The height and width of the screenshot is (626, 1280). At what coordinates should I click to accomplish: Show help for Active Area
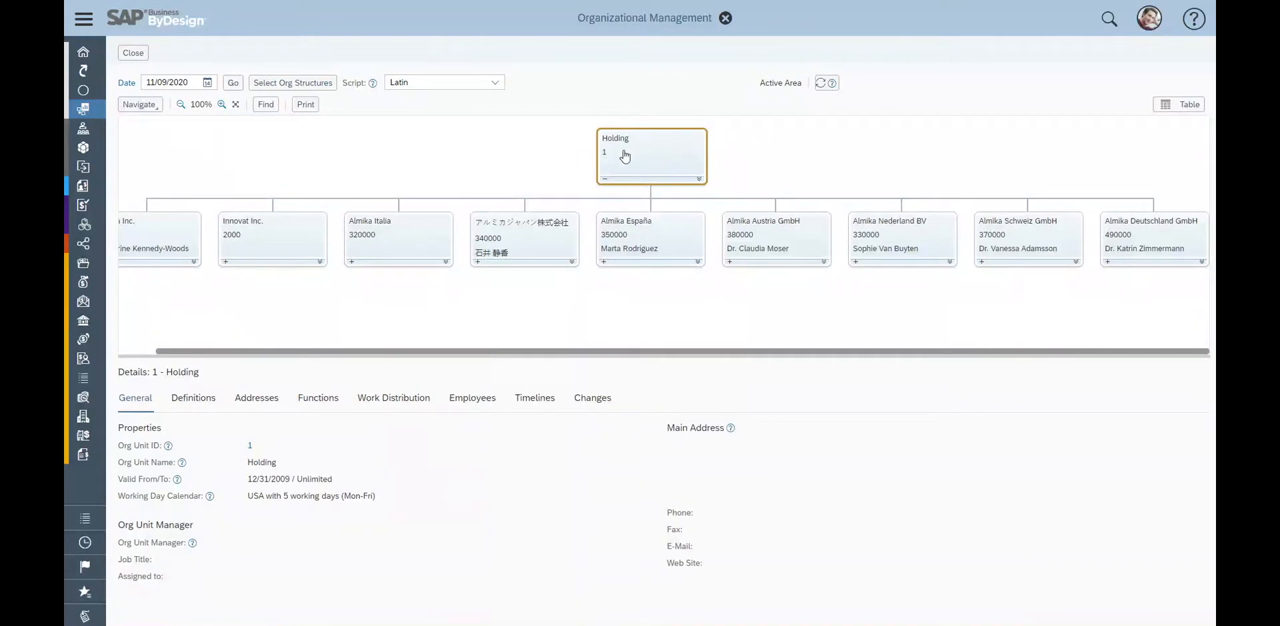(832, 83)
